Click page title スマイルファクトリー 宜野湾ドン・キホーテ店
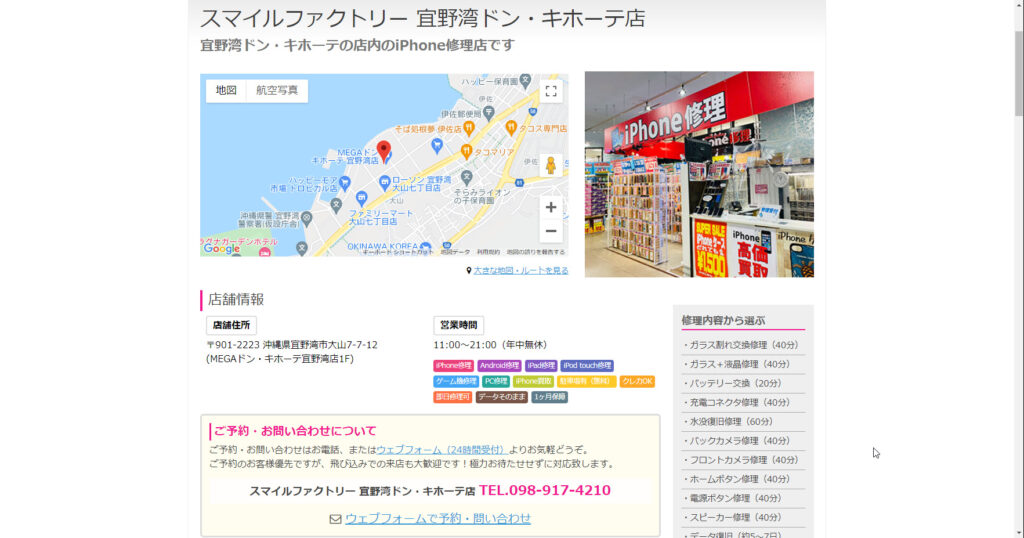This screenshot has height=538, width=1024. point(423,18)
